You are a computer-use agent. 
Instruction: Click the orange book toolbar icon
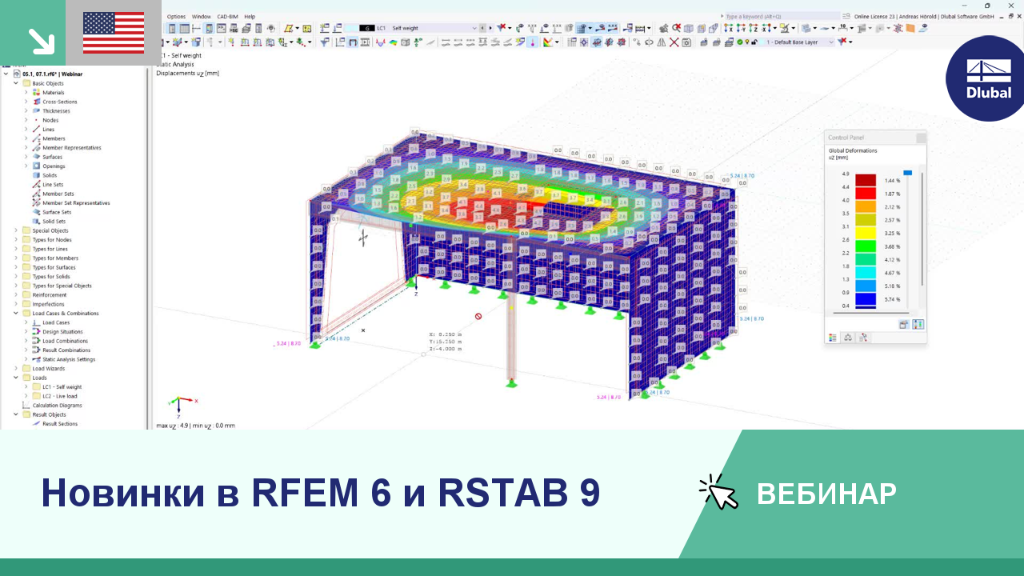pyautogui.click(x=910, y=28)
